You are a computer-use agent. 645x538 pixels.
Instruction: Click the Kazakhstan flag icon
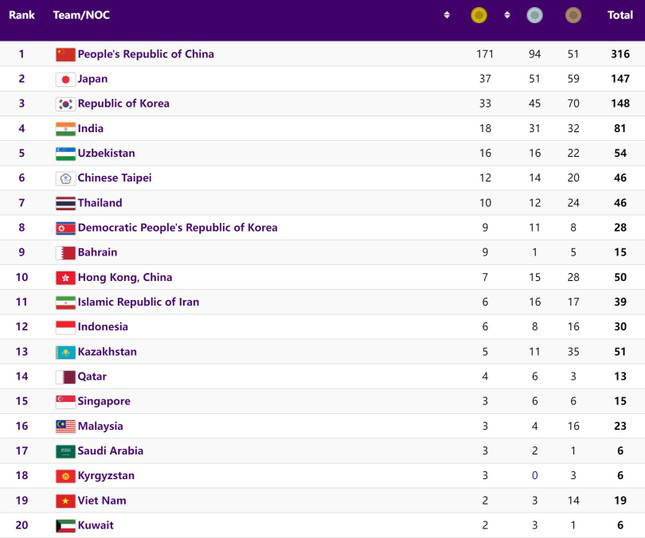(65, 352)
